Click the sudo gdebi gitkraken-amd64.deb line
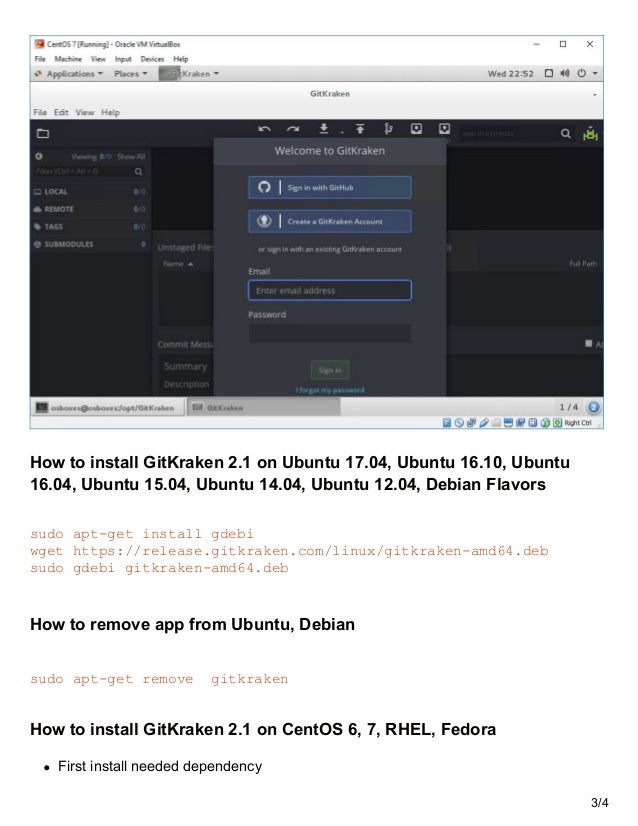638x826 pixels. click(x=159, y=568)
